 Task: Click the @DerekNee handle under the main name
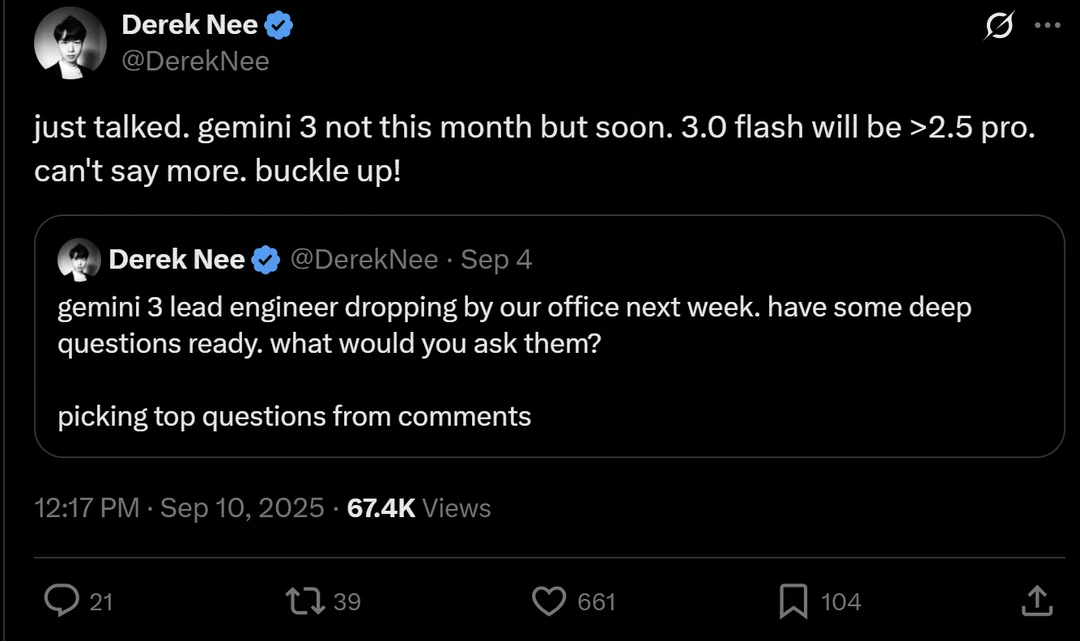[195, 61]
